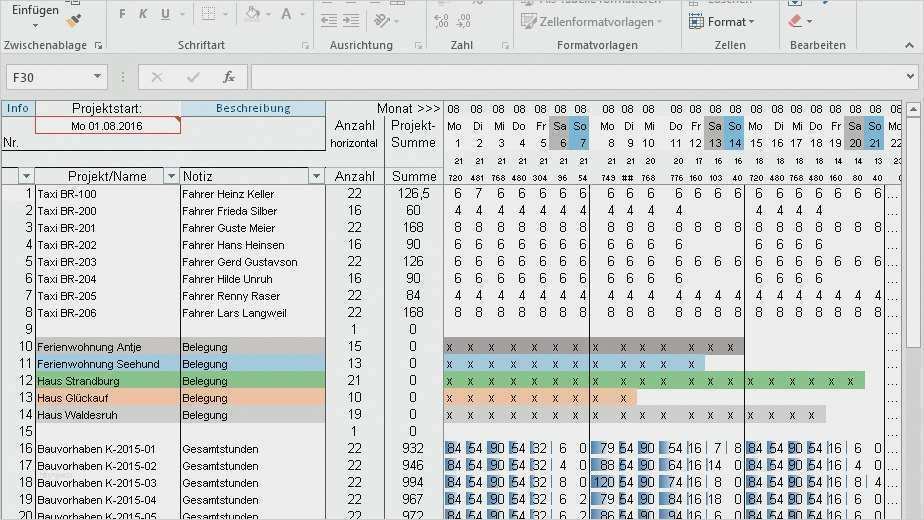Select the Fahrer Frieda Silber cell
This screenshot has width=924, height=520.
click(x=253, y=211)
